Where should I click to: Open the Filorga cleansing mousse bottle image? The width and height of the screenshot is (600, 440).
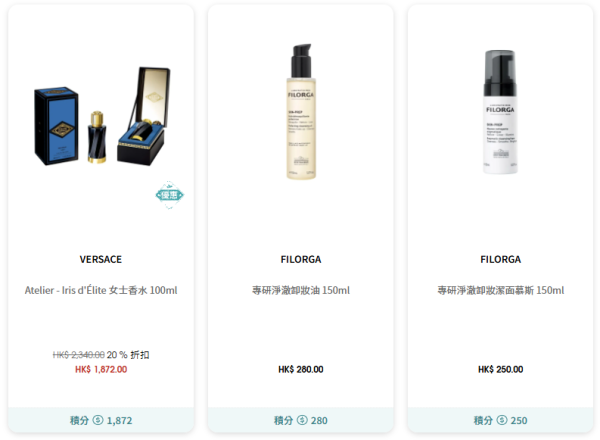click(500, 112)
